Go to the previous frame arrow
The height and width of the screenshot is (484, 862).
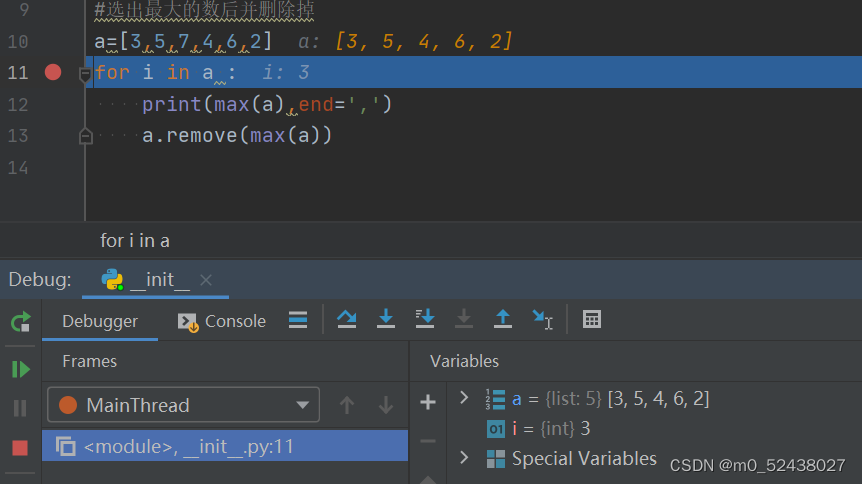pyautogui.click(x=347, y=405)
